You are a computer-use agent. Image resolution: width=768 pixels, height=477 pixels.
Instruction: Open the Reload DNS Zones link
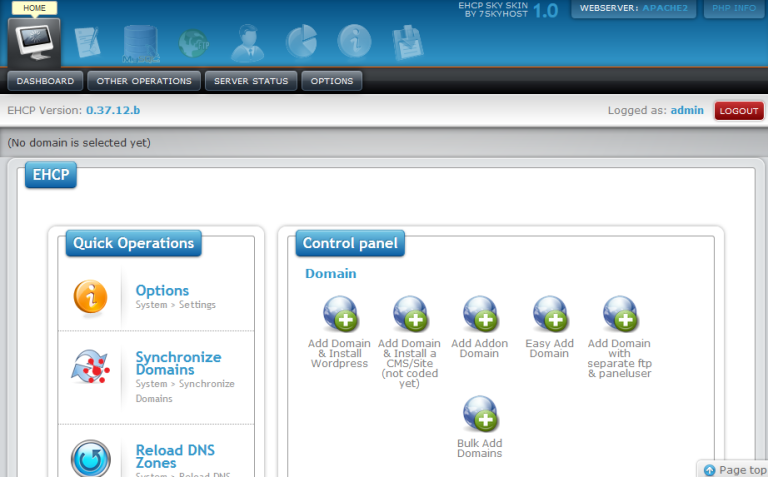pos(175,456)
